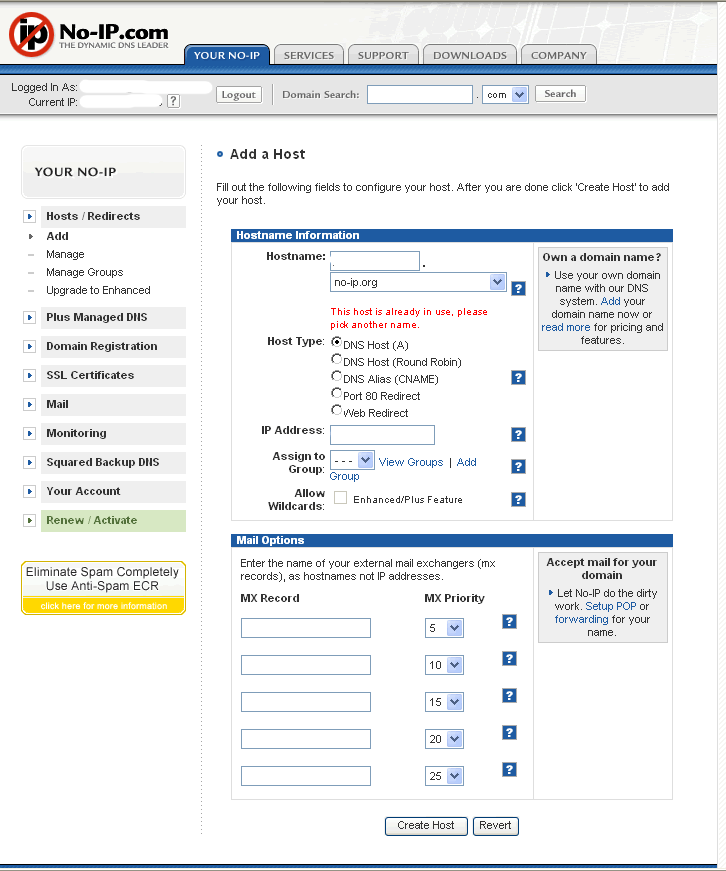This screenshot has height=871, width=726.
Task: Select DNS Host (A) radio button
Action: pyautogui.click(x=336, y=342)
